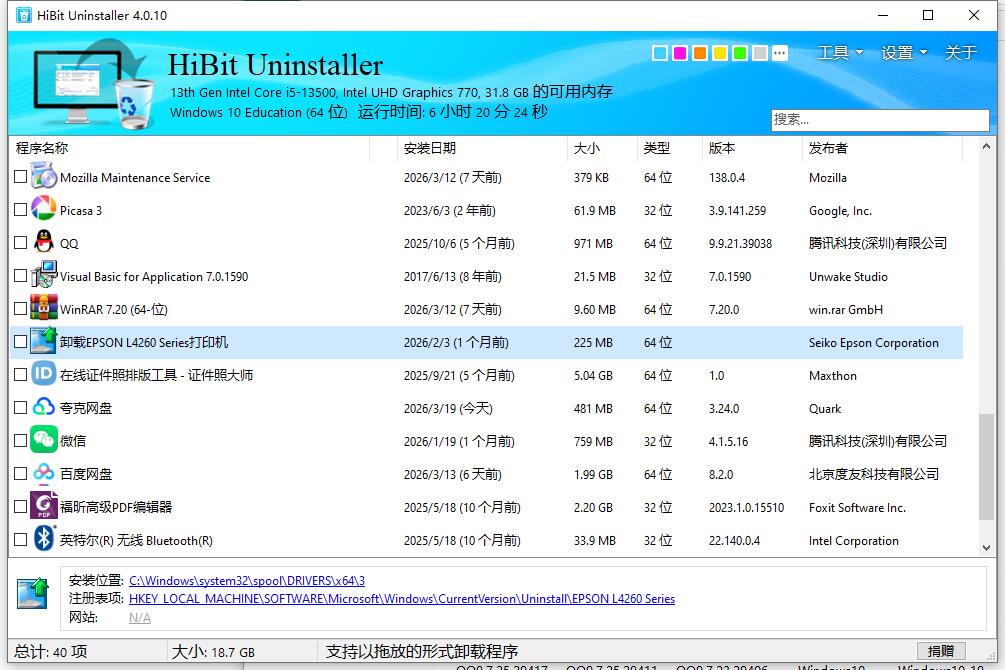
Task: Click the Seiko Epson Corporation publisher cell
Action: coord(874,343)
